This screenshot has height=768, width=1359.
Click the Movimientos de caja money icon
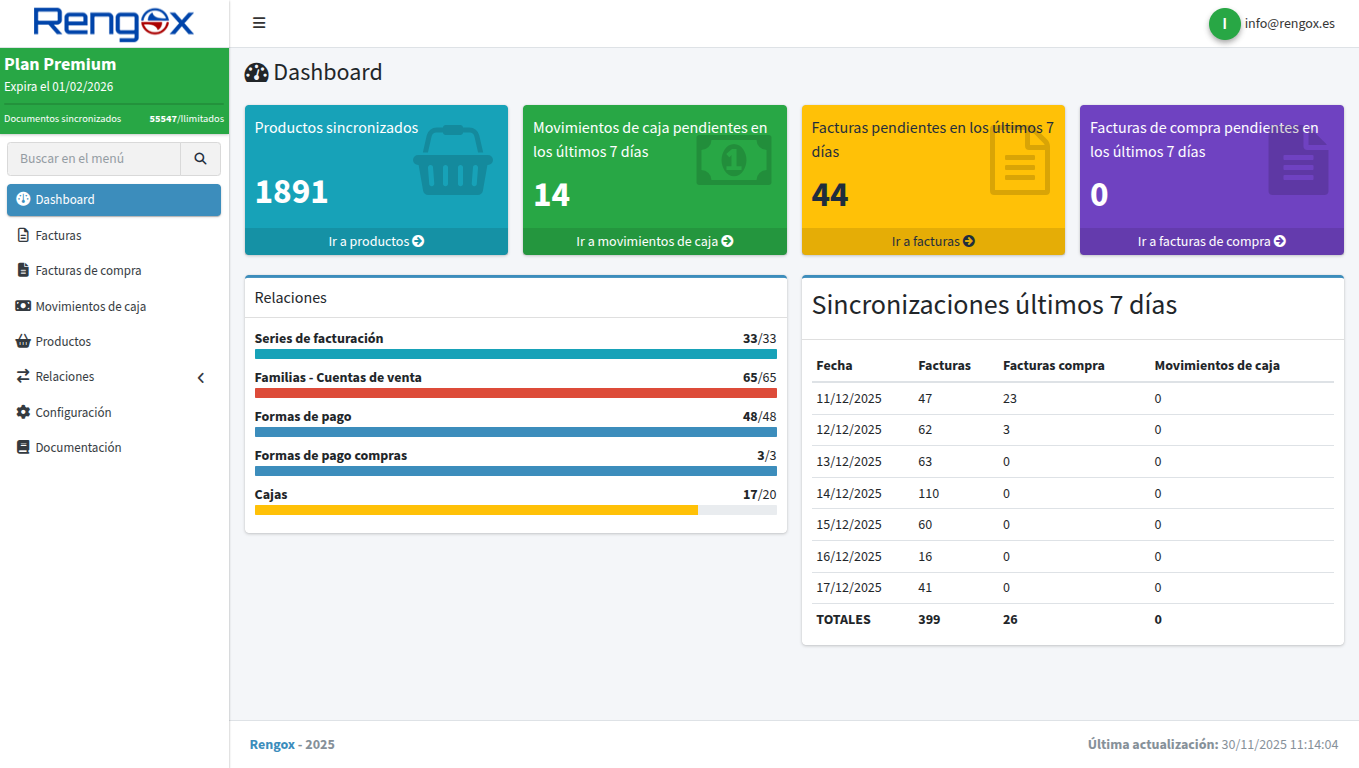click(23, 306)
